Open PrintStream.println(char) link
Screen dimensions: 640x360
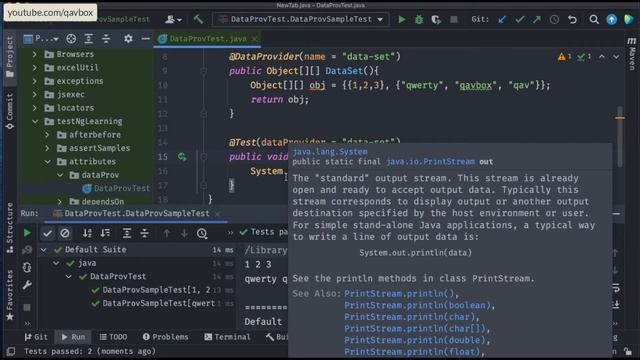coord(410,317)
